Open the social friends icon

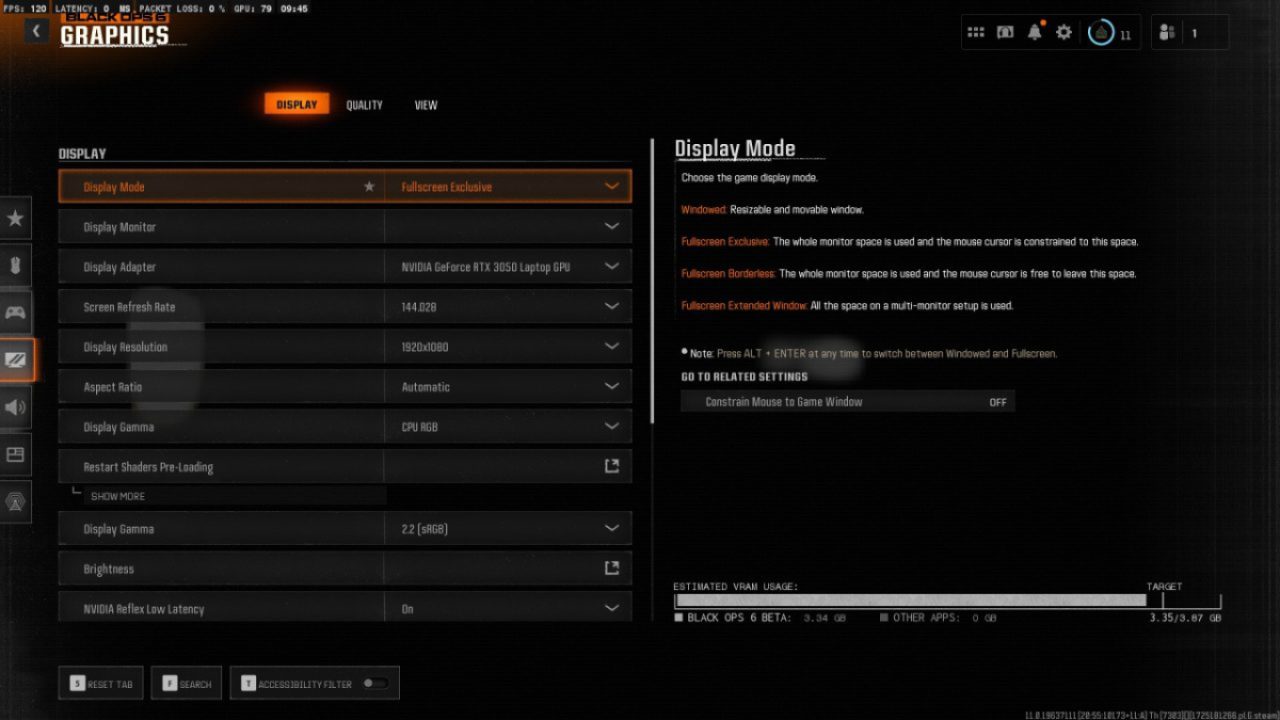point(1167,33)
